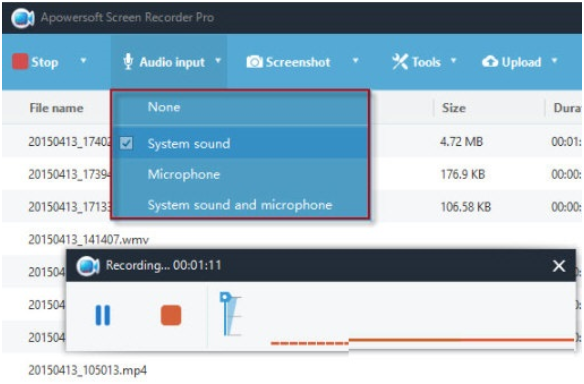Open the Tools wrench icon

click(x=400, y=61)
